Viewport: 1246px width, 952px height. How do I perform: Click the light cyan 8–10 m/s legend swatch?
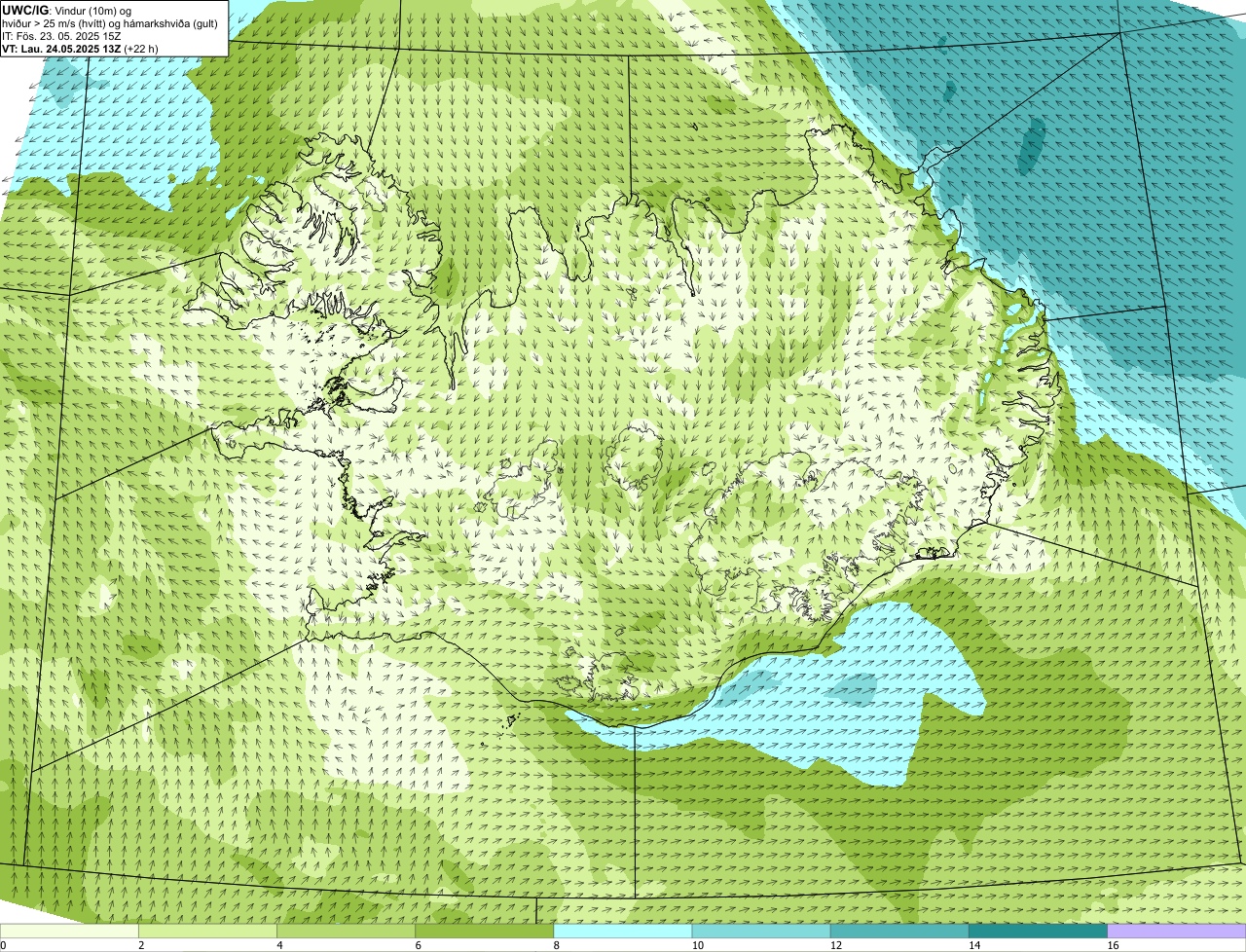click(623, 932)
